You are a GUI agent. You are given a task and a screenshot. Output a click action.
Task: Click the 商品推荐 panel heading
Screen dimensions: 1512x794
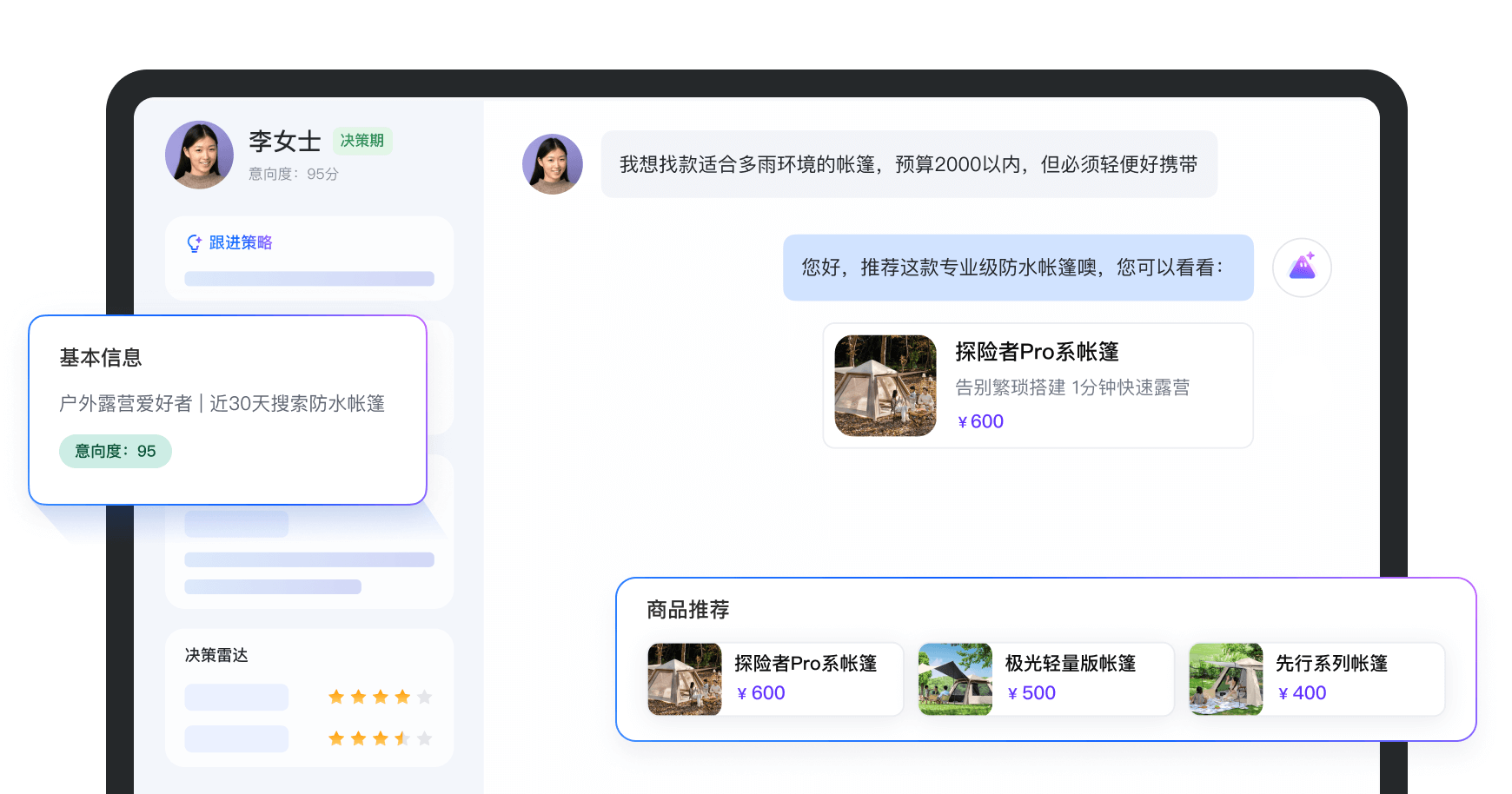(x=688, y=610)
